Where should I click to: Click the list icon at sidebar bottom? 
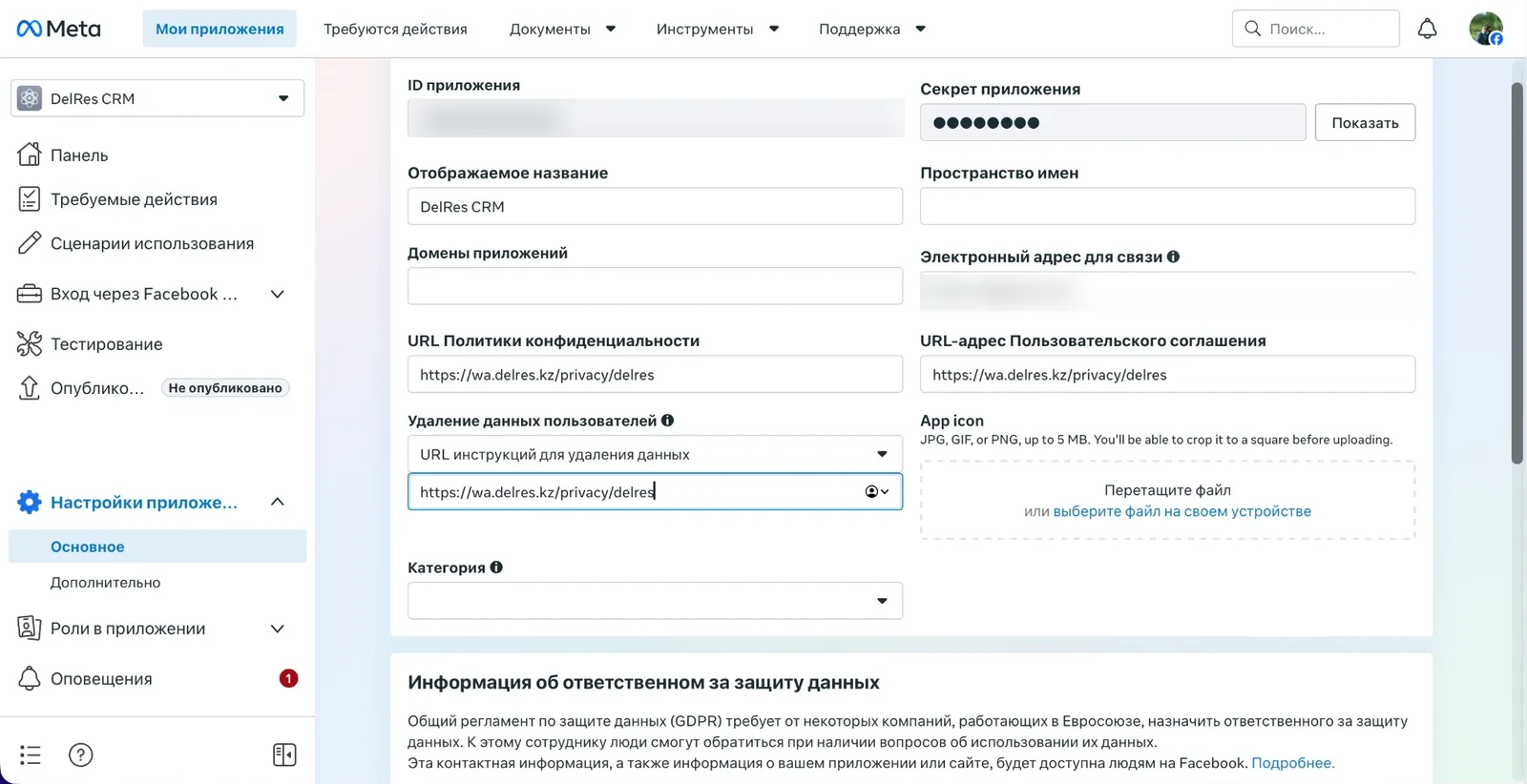click(x=31, y=754)
